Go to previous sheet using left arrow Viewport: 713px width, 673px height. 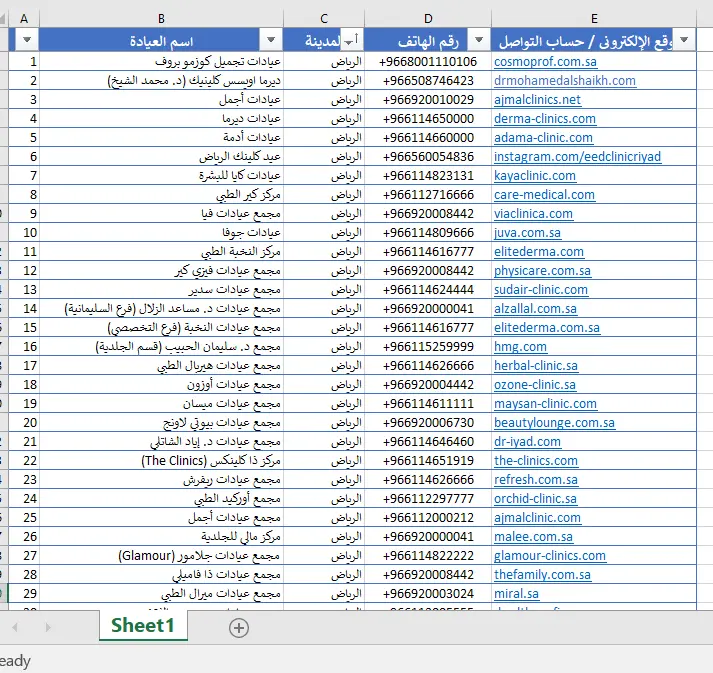click(x=15, y=628)
